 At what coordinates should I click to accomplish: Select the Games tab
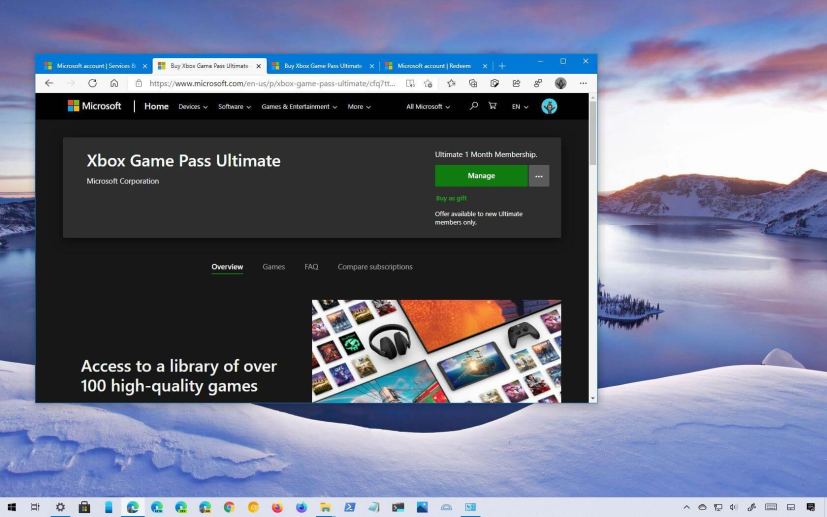coord(274,267)
